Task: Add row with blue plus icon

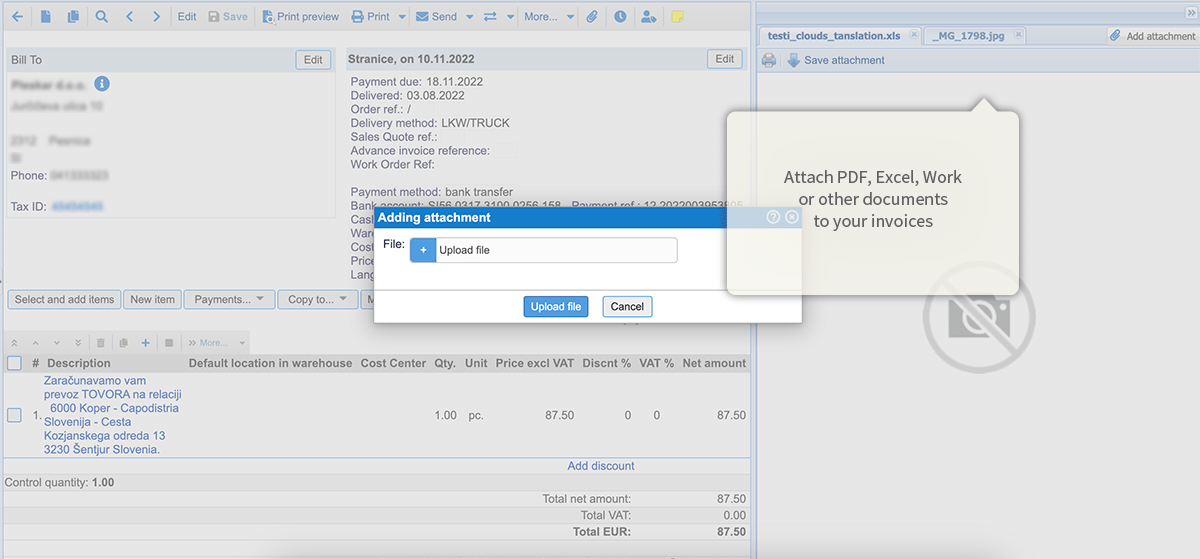Action: click(145, 343)
